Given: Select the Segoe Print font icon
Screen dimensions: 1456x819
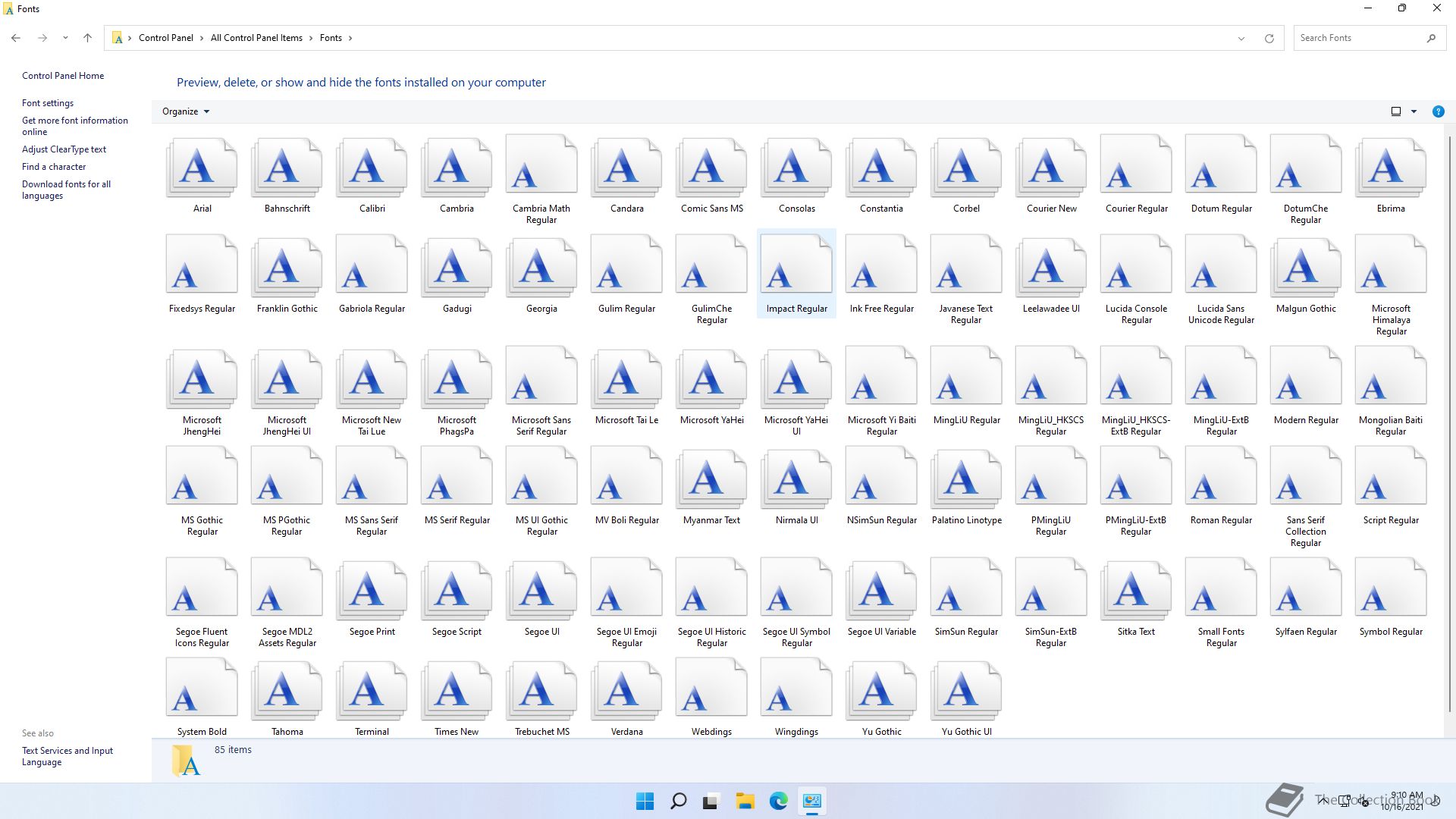Looking at the screenshot, I should pos(372,589).
